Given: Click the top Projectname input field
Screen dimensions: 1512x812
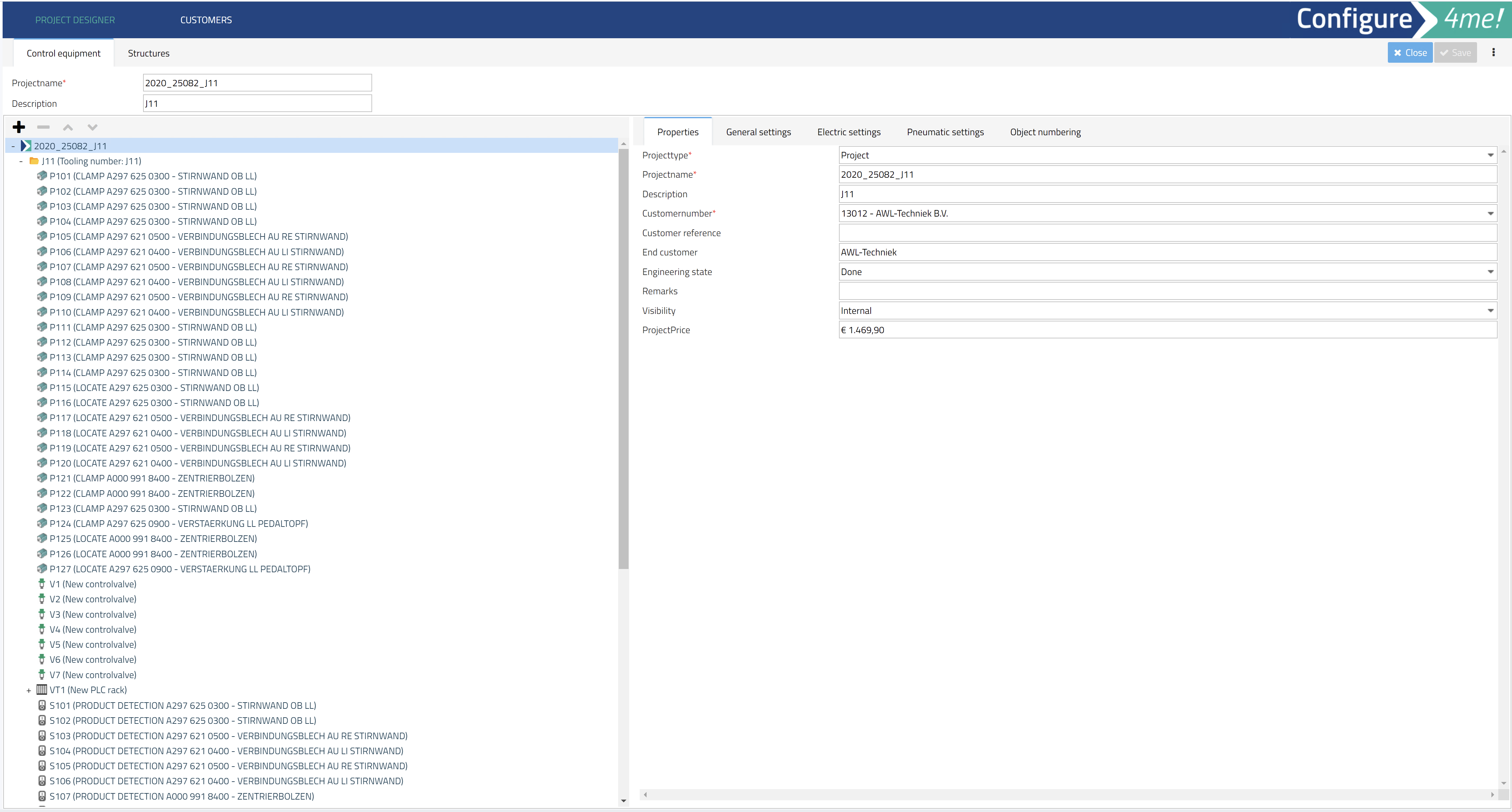Looking at the screenshot, I should (257, 83).
